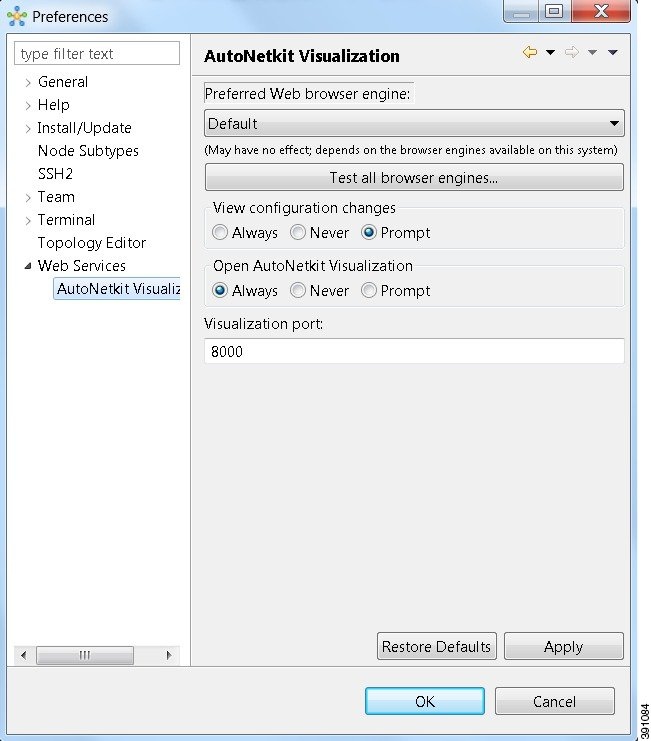Click the forward navigation arrow icon
This screenshot has height=741, width=651.
(572, 52)
